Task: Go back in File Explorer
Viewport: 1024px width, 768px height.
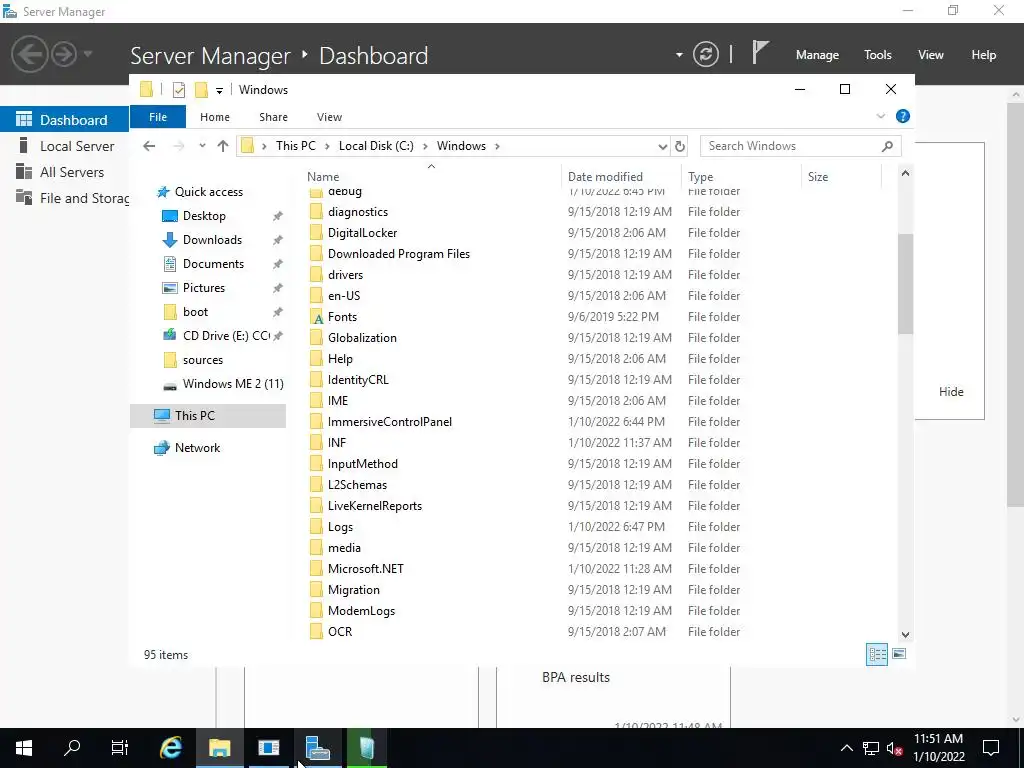Action: [149, 146]
